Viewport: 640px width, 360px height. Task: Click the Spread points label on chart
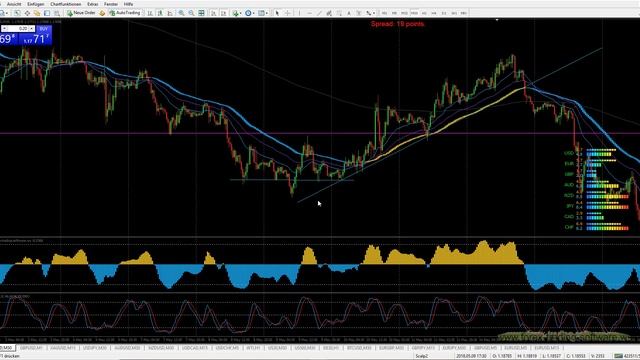pyautogui.click(x=397, y=24)
